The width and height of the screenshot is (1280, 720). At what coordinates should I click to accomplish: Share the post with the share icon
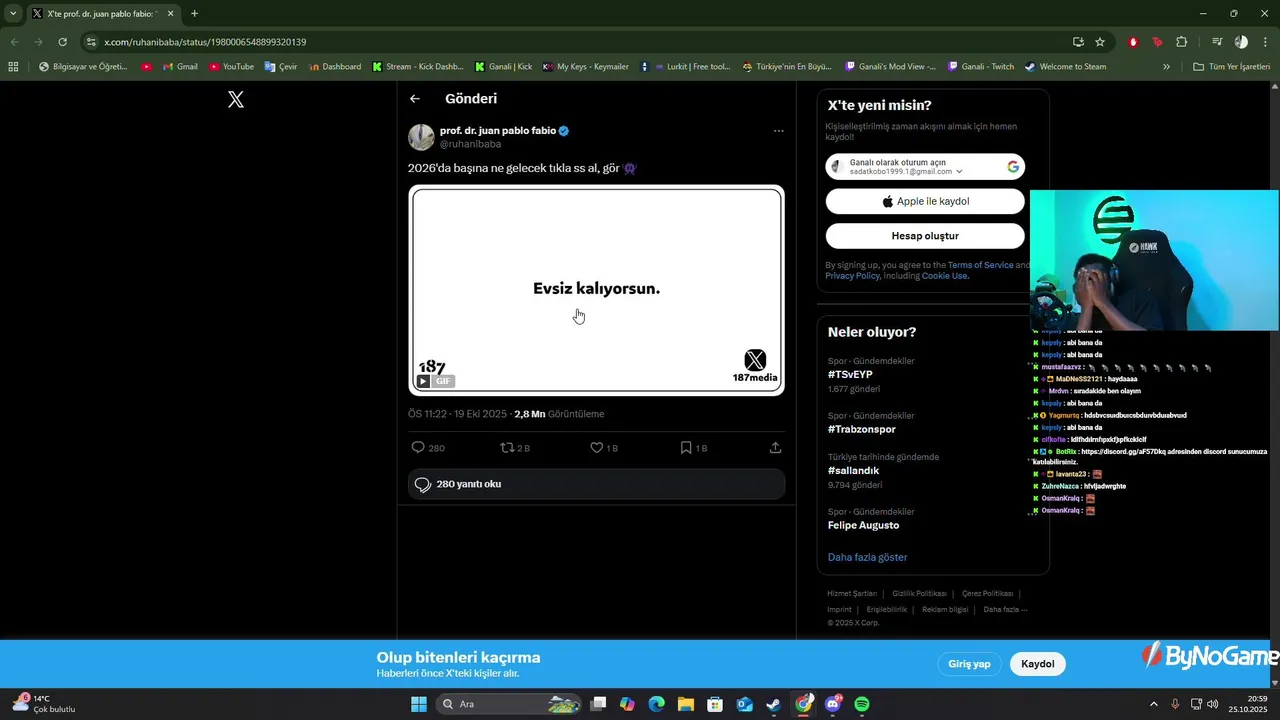775,448
